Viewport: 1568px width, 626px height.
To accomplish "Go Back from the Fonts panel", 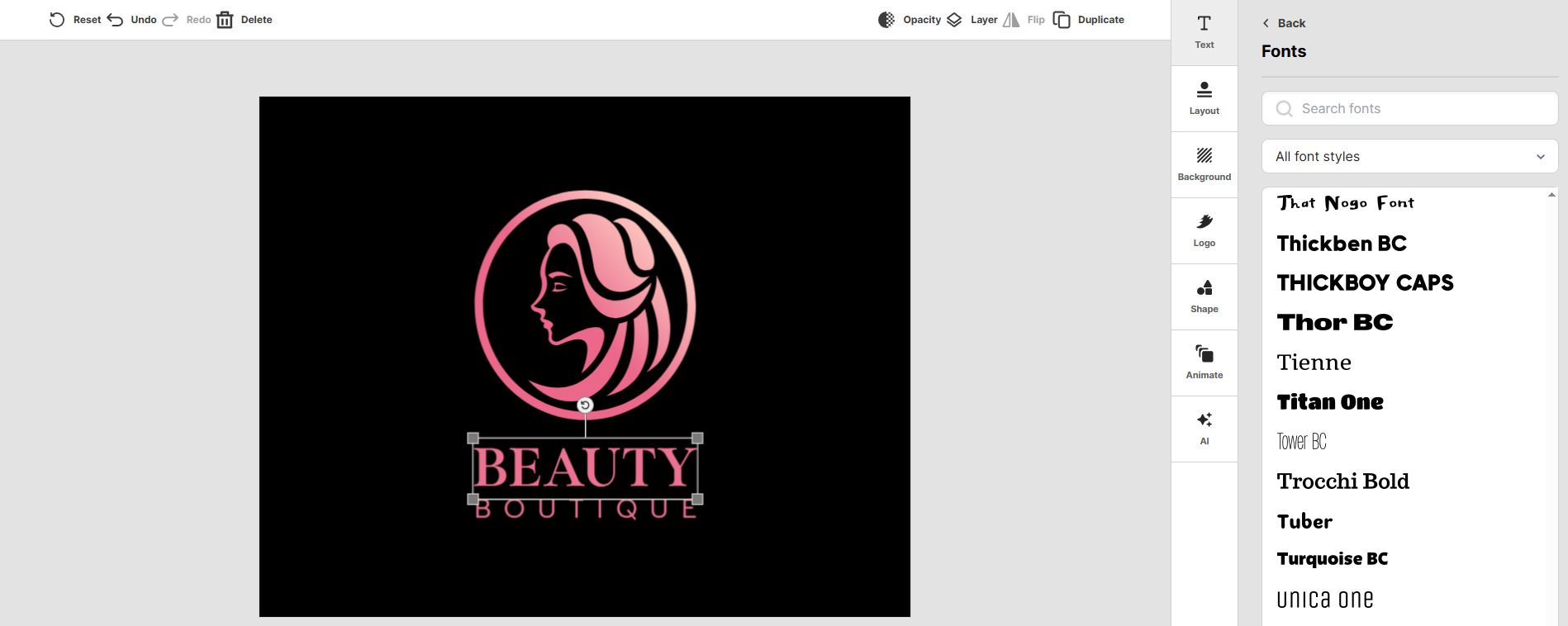I will pyautogui.click(x=1284, y=23).
